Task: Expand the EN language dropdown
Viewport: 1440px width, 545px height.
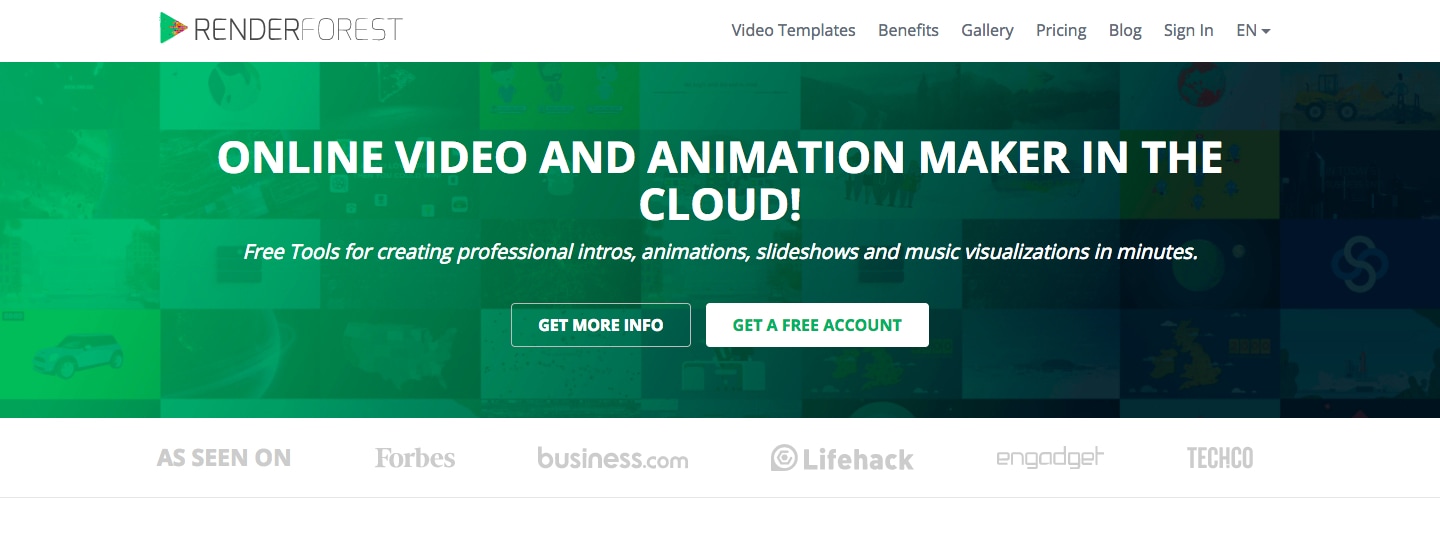Action: click(x=1253, y=30)
